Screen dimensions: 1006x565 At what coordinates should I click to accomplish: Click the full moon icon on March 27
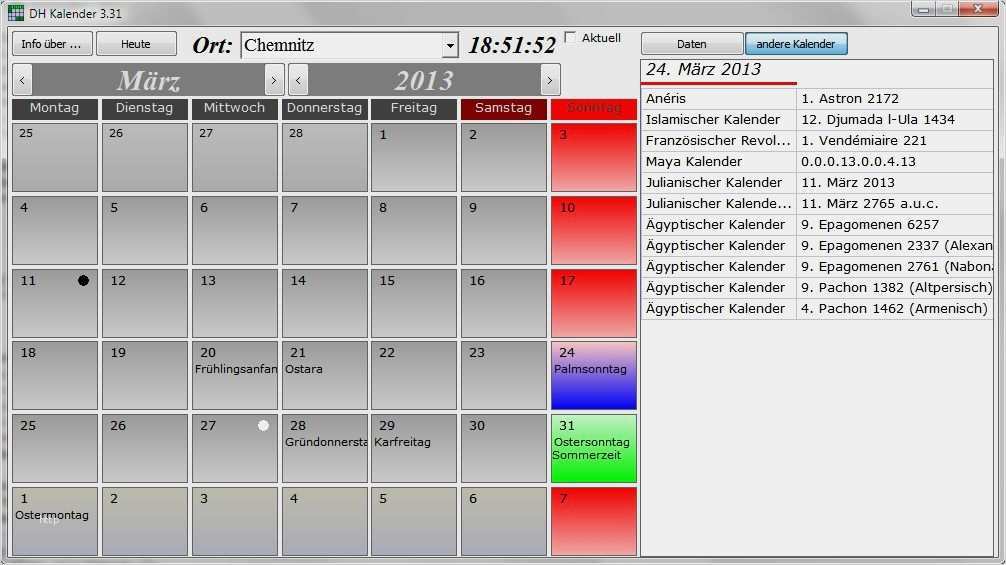point(263,425)
